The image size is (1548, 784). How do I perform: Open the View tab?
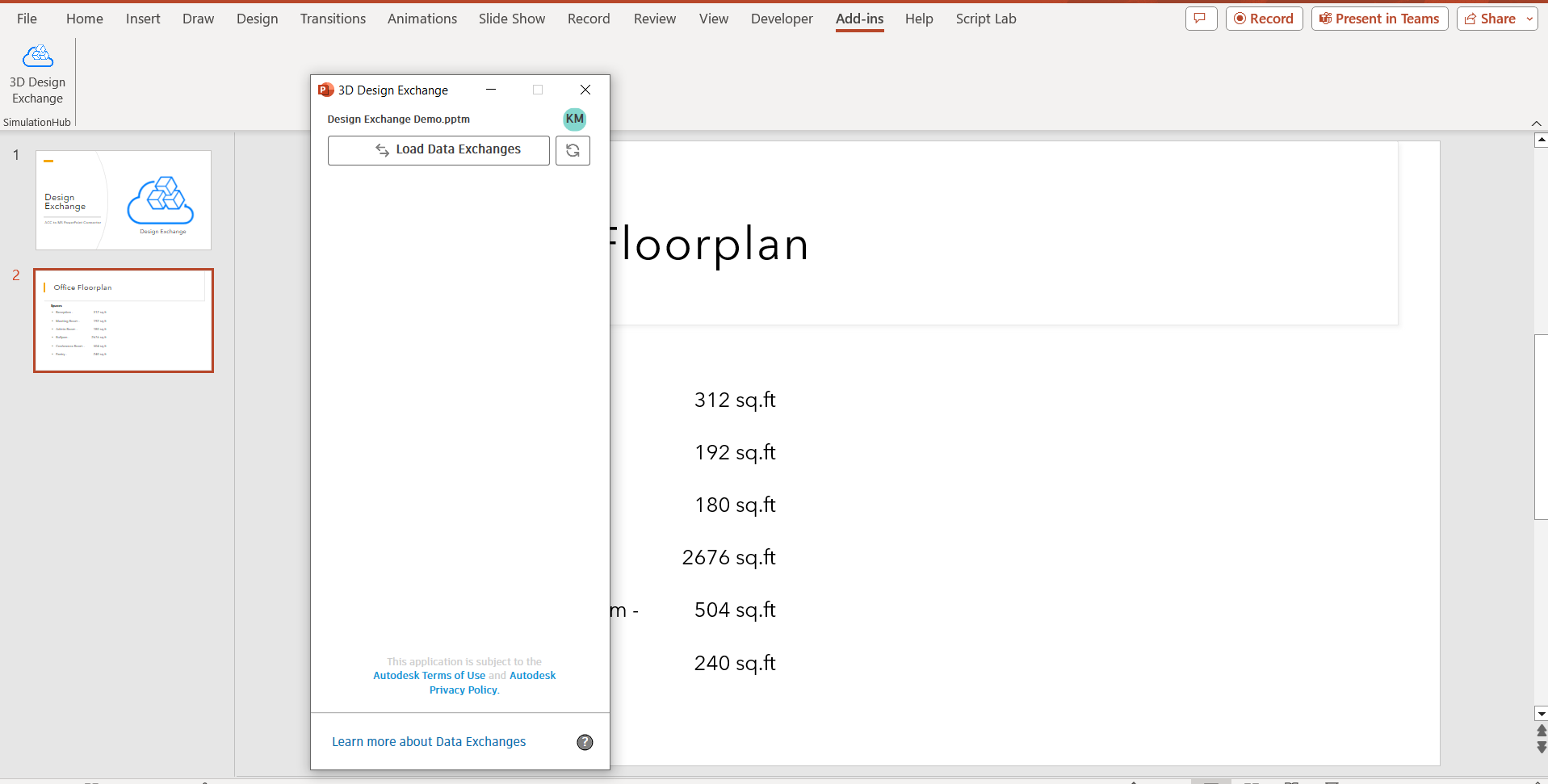(714, 19)
